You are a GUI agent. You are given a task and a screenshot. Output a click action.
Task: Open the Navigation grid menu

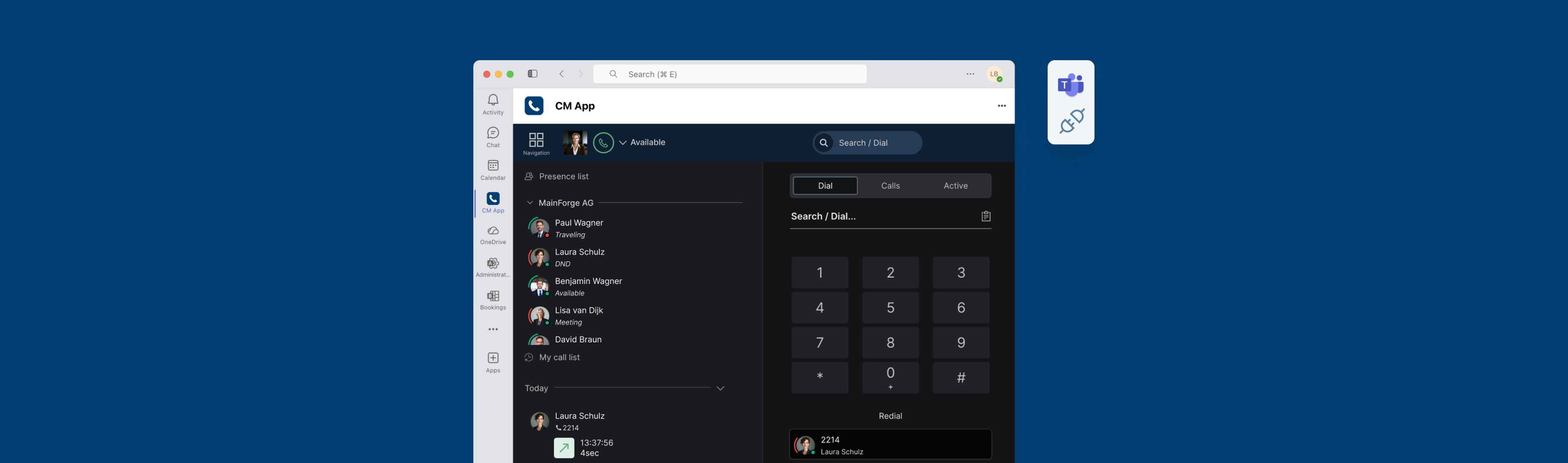click(x=536, y=144)
